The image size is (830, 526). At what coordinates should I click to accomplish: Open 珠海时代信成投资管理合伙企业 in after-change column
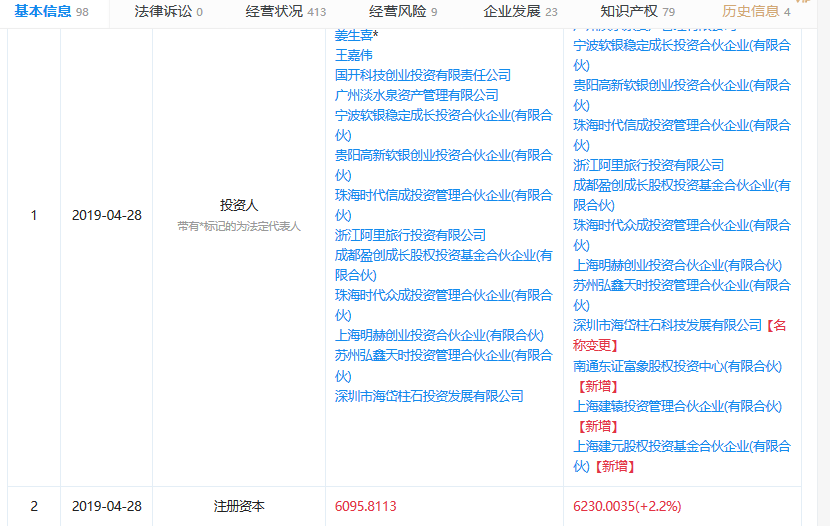682,135
